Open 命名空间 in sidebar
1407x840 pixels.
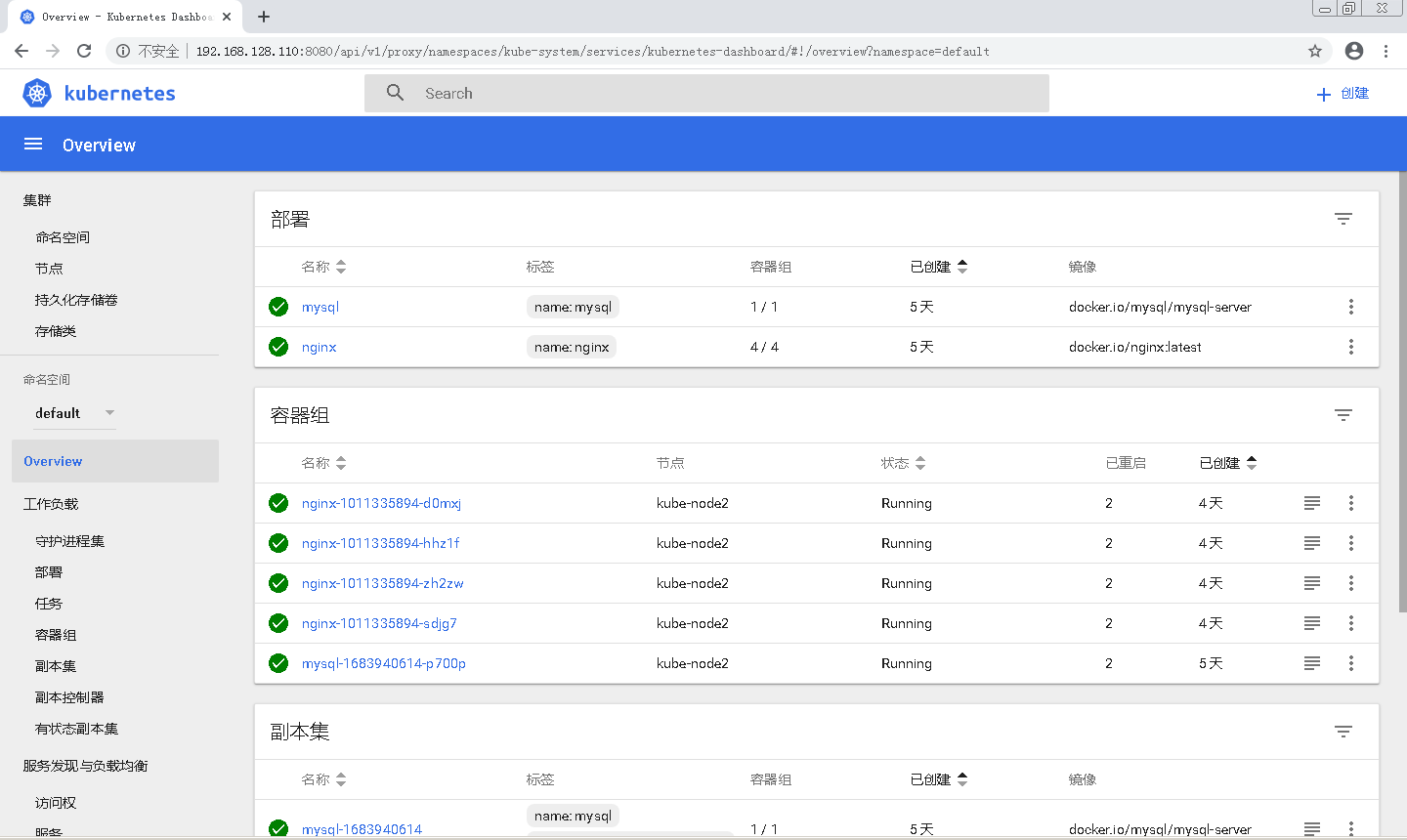(63, 237)
